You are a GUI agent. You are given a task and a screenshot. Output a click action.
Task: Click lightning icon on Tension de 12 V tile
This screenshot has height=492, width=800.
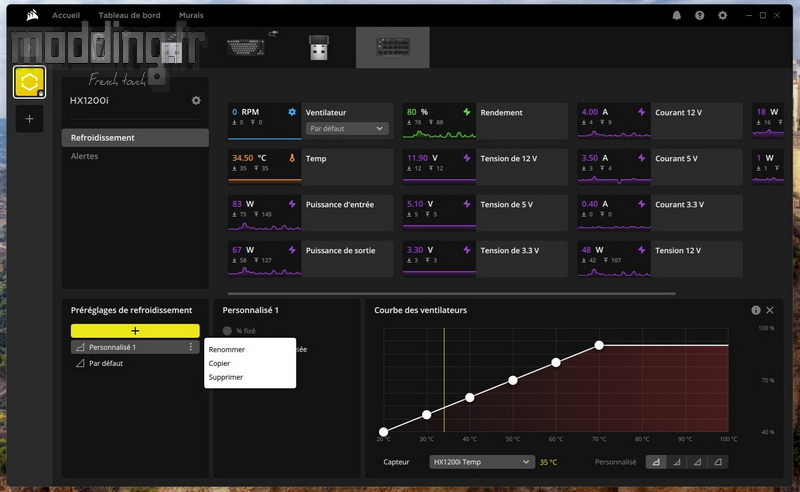coord(466,158)
